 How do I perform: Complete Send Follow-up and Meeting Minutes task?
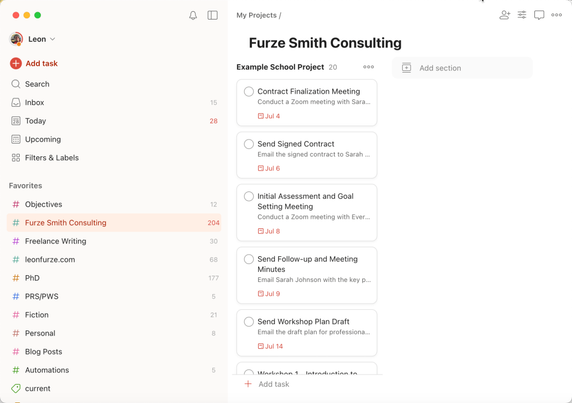249,259
